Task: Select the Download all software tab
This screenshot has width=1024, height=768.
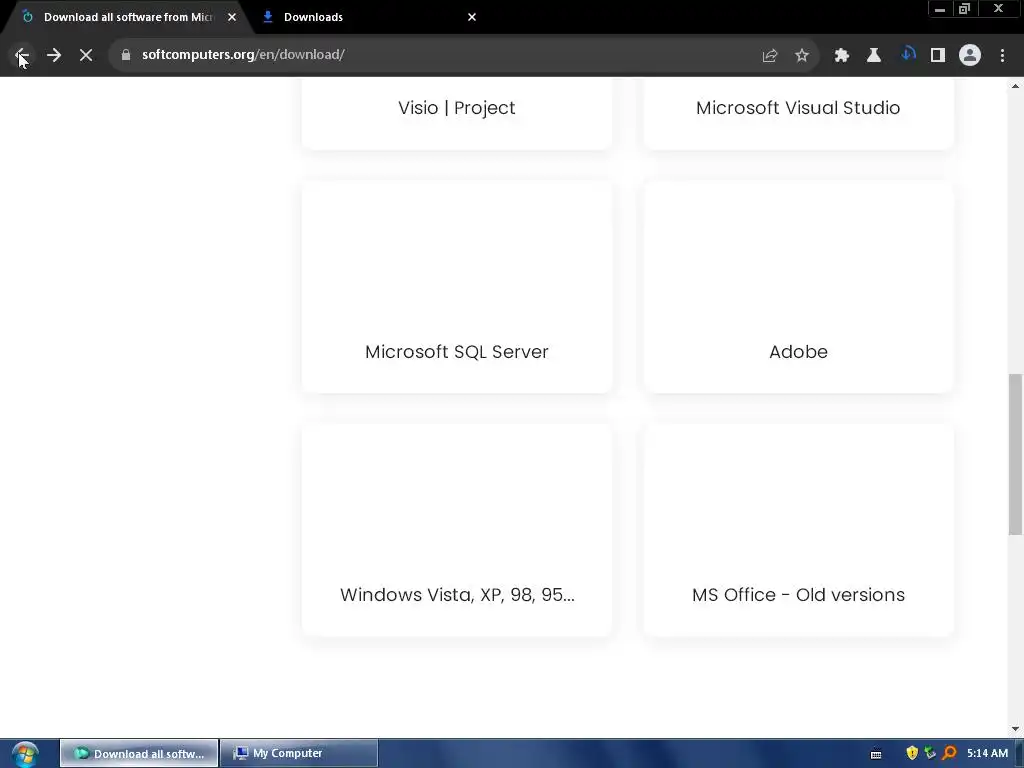Action: pyautogui.click(x=127, y=17)
